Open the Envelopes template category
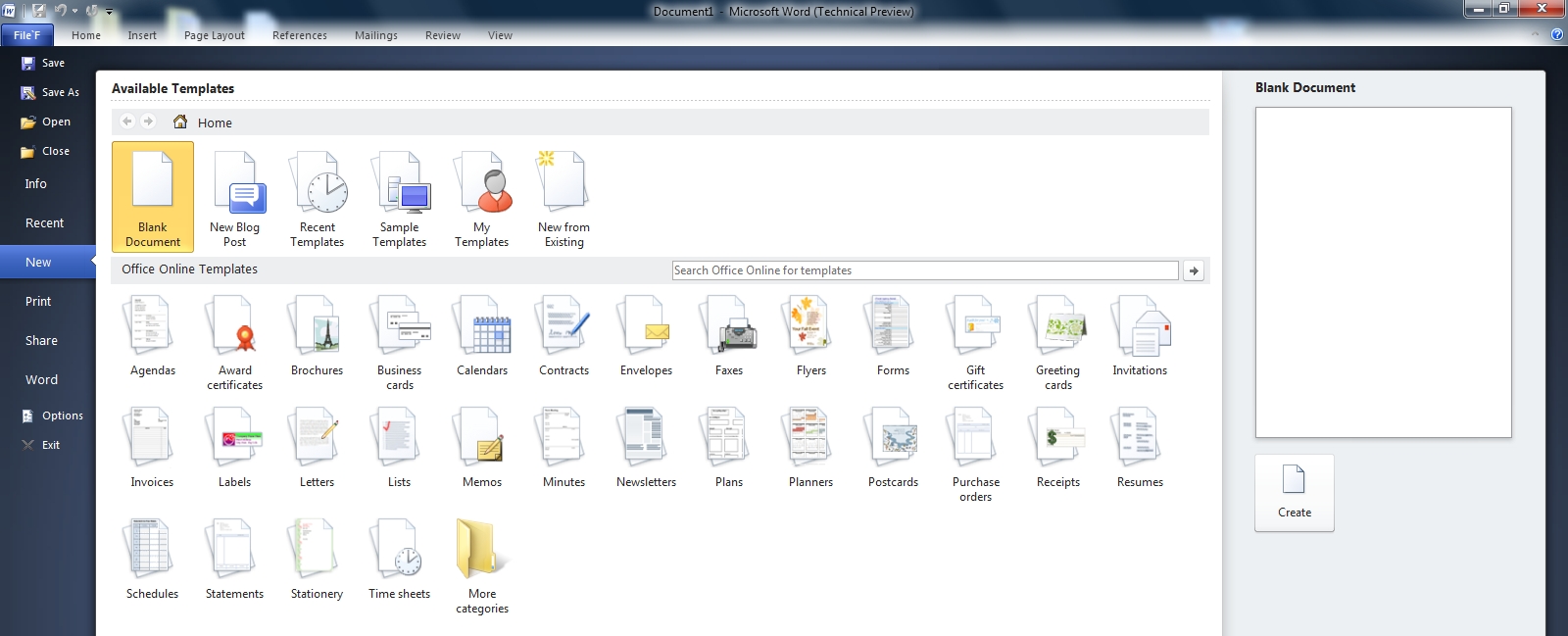Viewport: 1568px width, 636px height. coord(647,338)
